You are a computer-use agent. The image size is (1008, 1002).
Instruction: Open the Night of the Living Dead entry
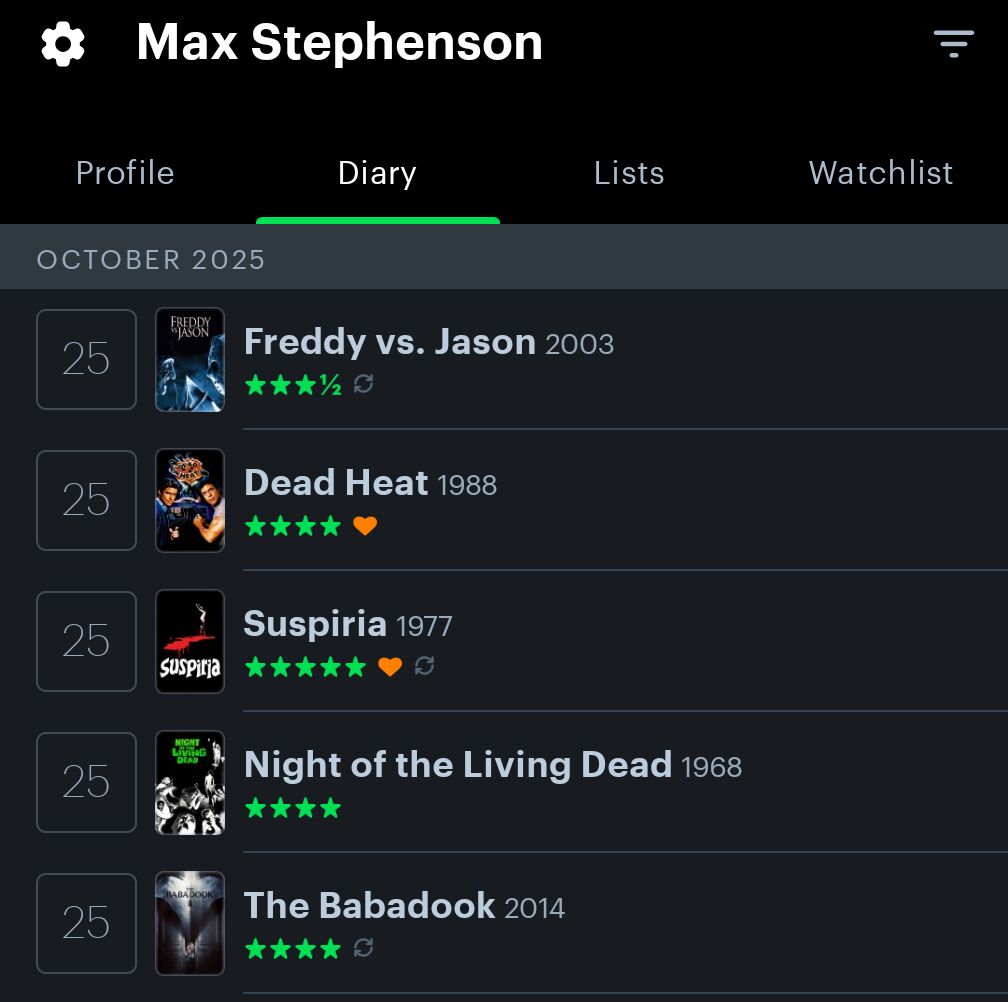tap(457, 766)
